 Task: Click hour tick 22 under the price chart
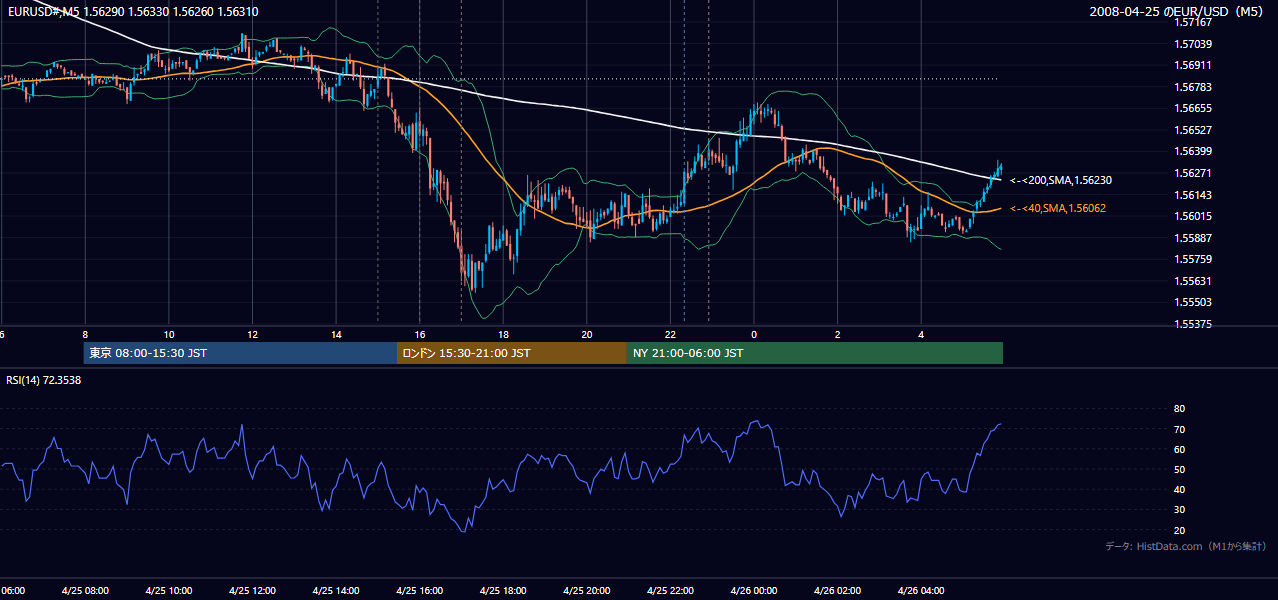670,334
